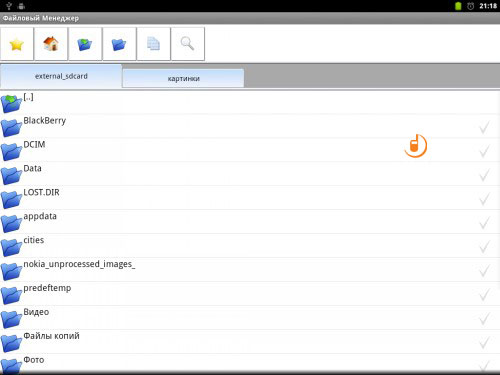
Task: Click the BlackBerry folder name
Action: tap(45, 121)
